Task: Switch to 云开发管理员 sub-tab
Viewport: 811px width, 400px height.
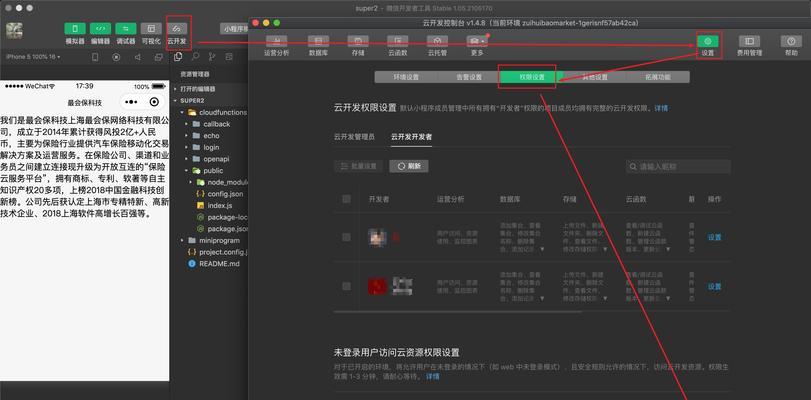Action: coord(354,137)
